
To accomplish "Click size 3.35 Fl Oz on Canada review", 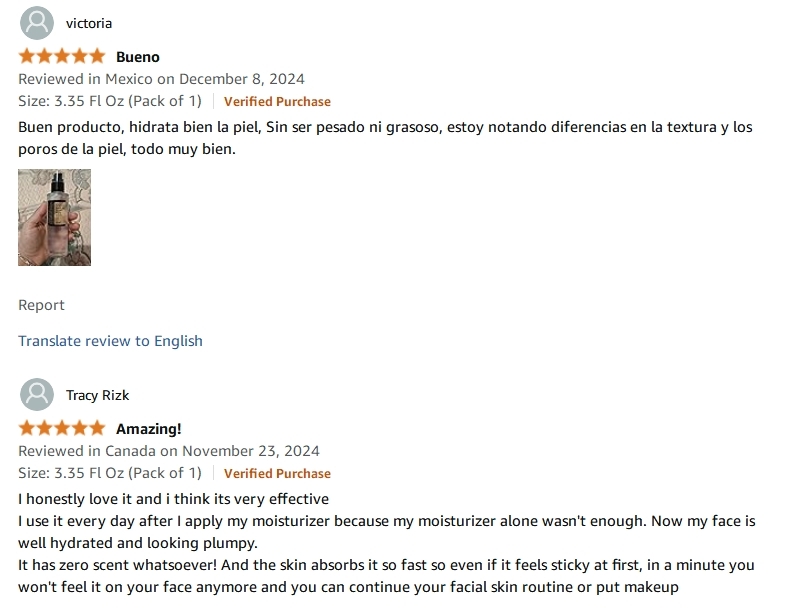I will (x=110, y=473).
